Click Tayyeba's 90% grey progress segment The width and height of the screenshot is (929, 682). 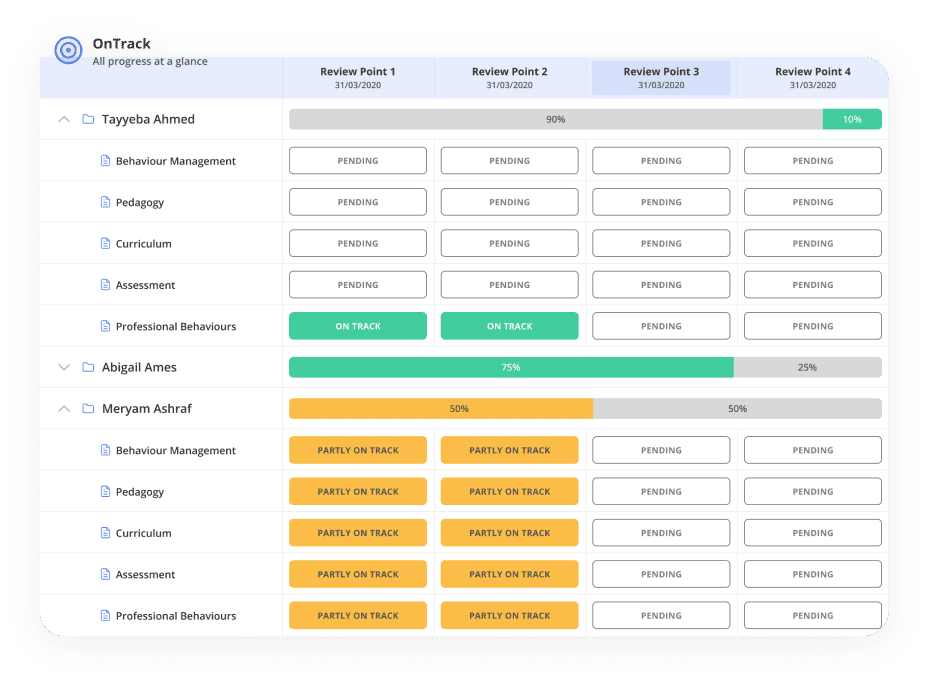point(556,119)
